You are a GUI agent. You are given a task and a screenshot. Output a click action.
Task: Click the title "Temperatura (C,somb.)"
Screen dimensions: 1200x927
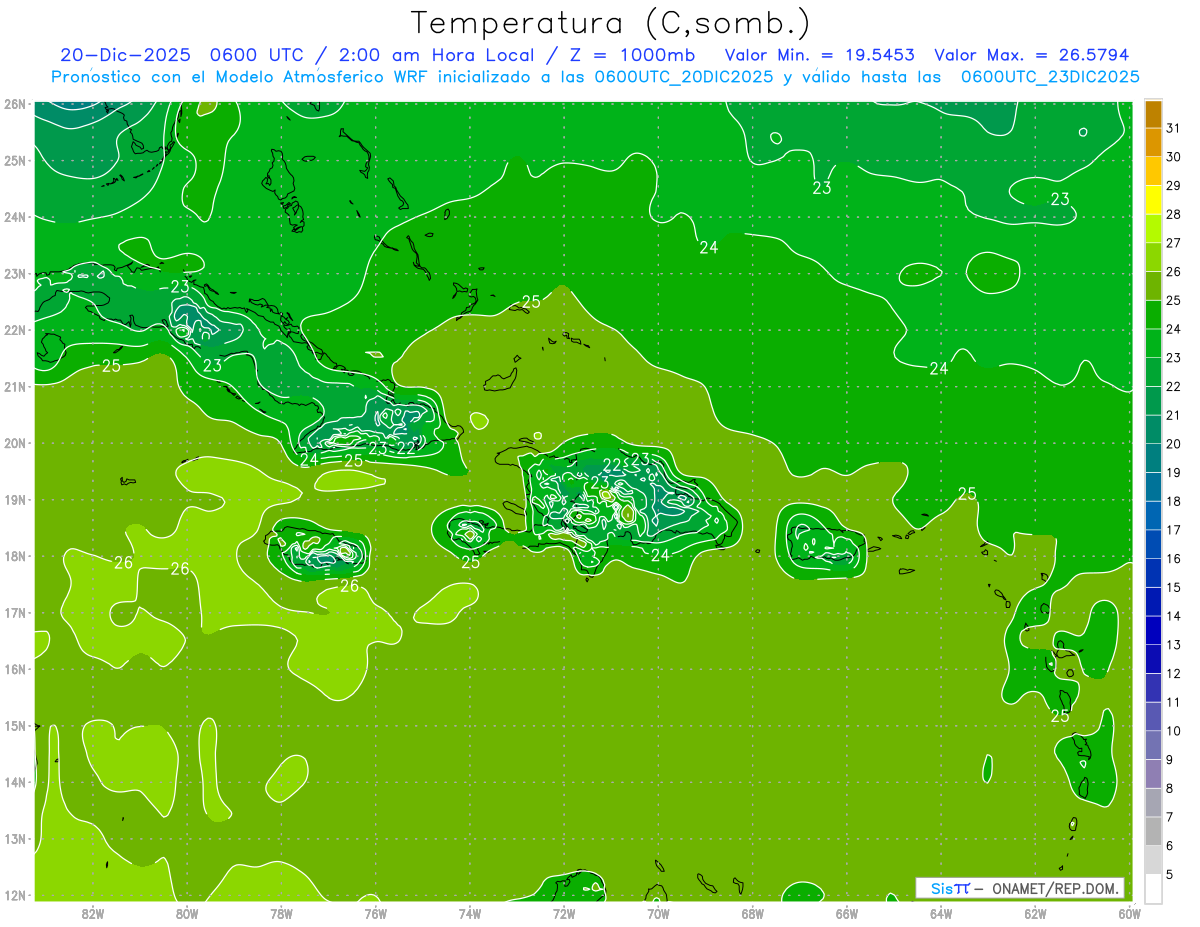tap(611, 24)
